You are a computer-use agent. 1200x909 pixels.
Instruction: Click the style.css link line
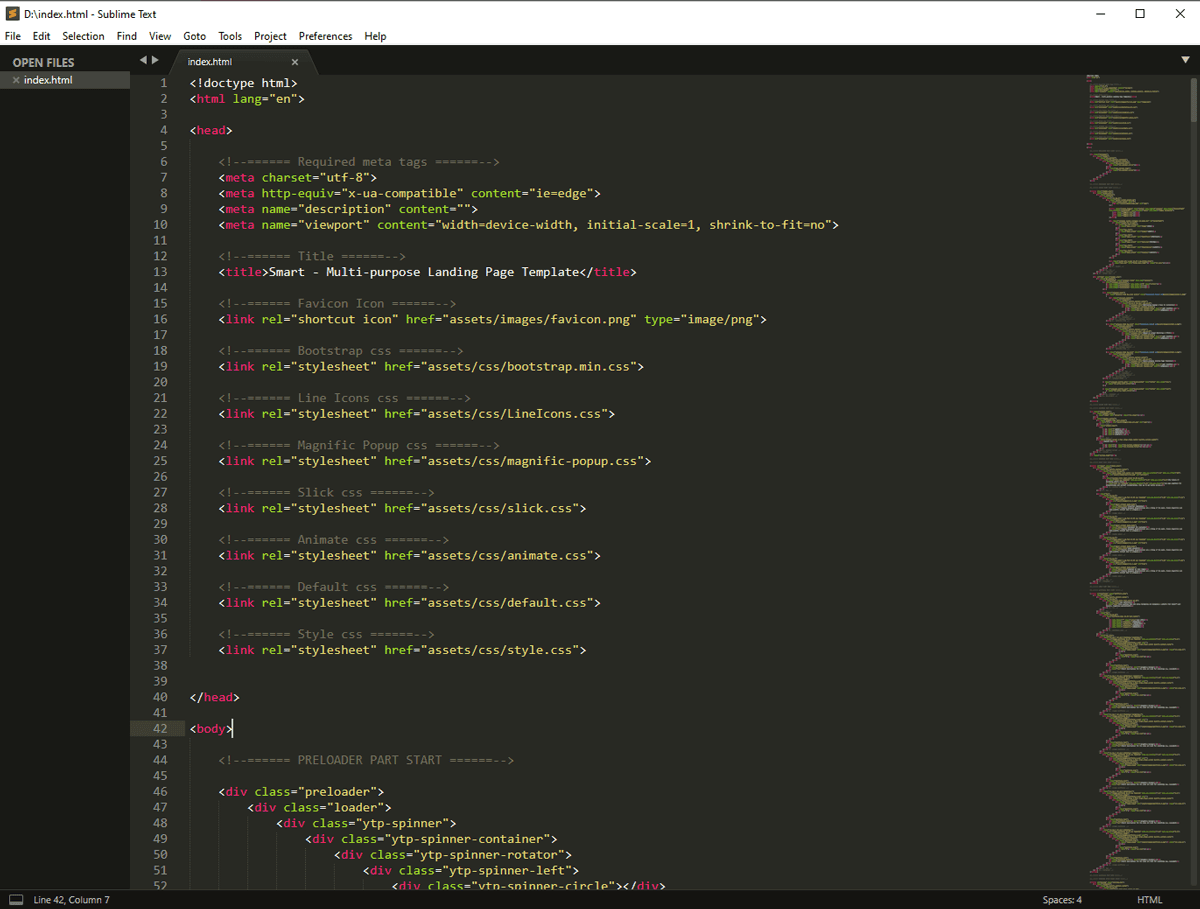pos(402,650)
